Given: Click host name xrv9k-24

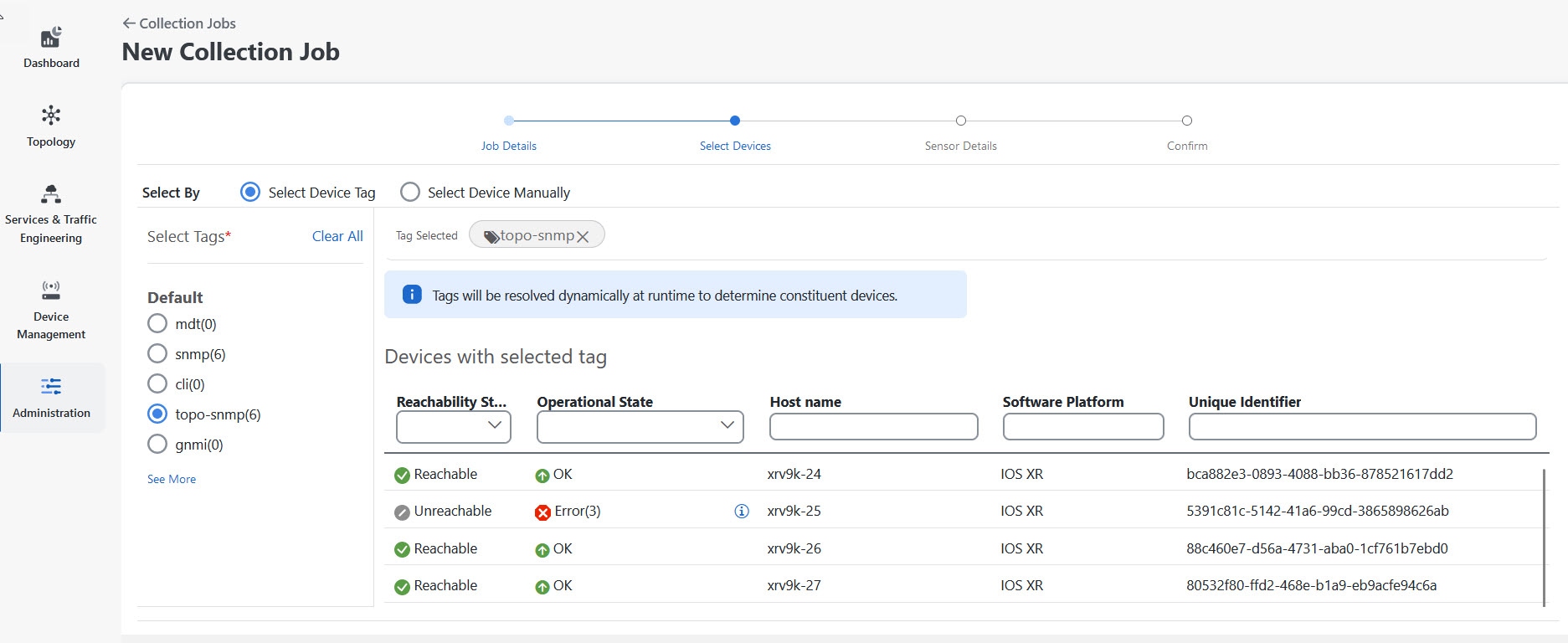Looking at the screenshot, I should tap(794, 474).
